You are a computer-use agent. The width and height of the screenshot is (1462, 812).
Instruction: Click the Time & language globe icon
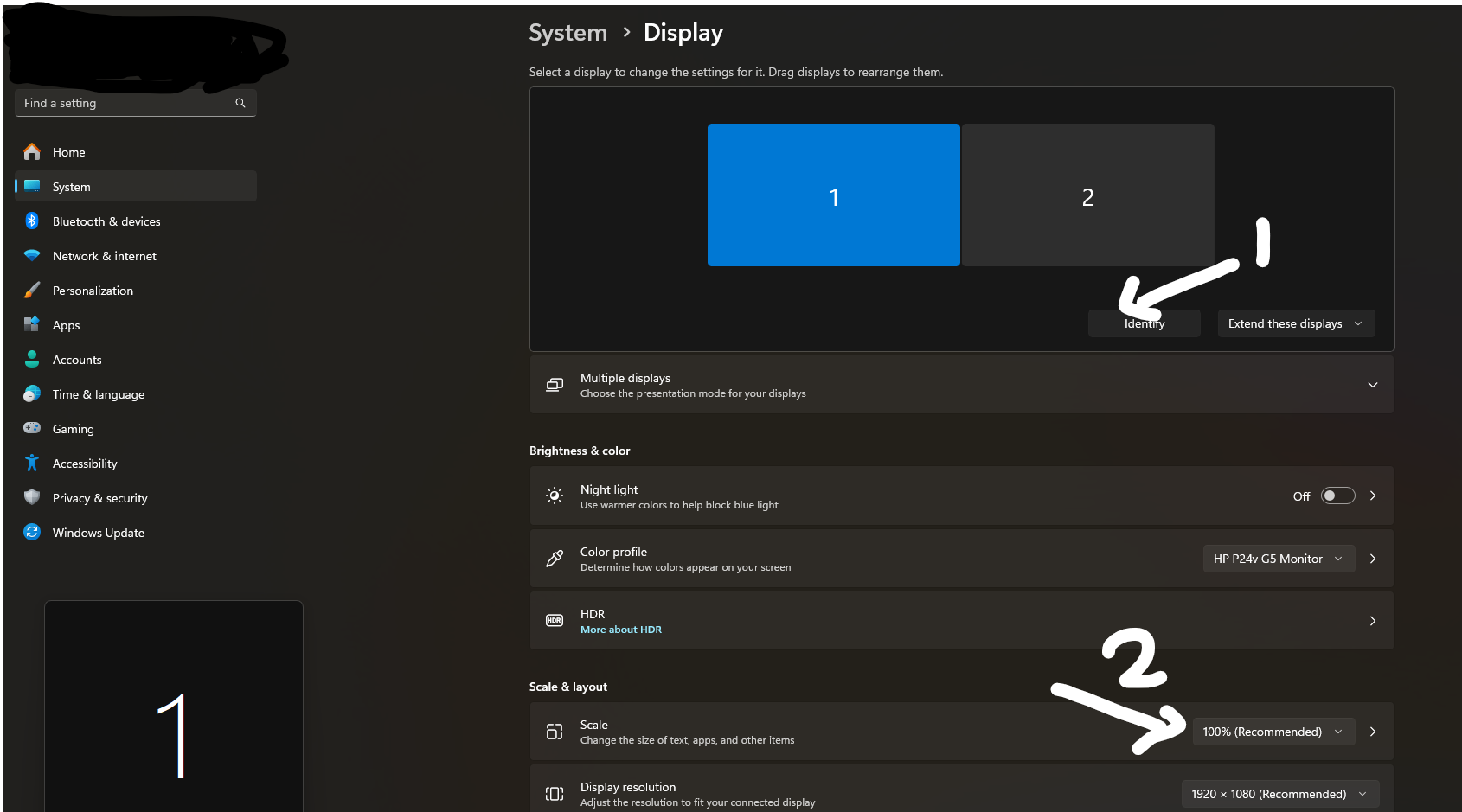pos(32,393)
